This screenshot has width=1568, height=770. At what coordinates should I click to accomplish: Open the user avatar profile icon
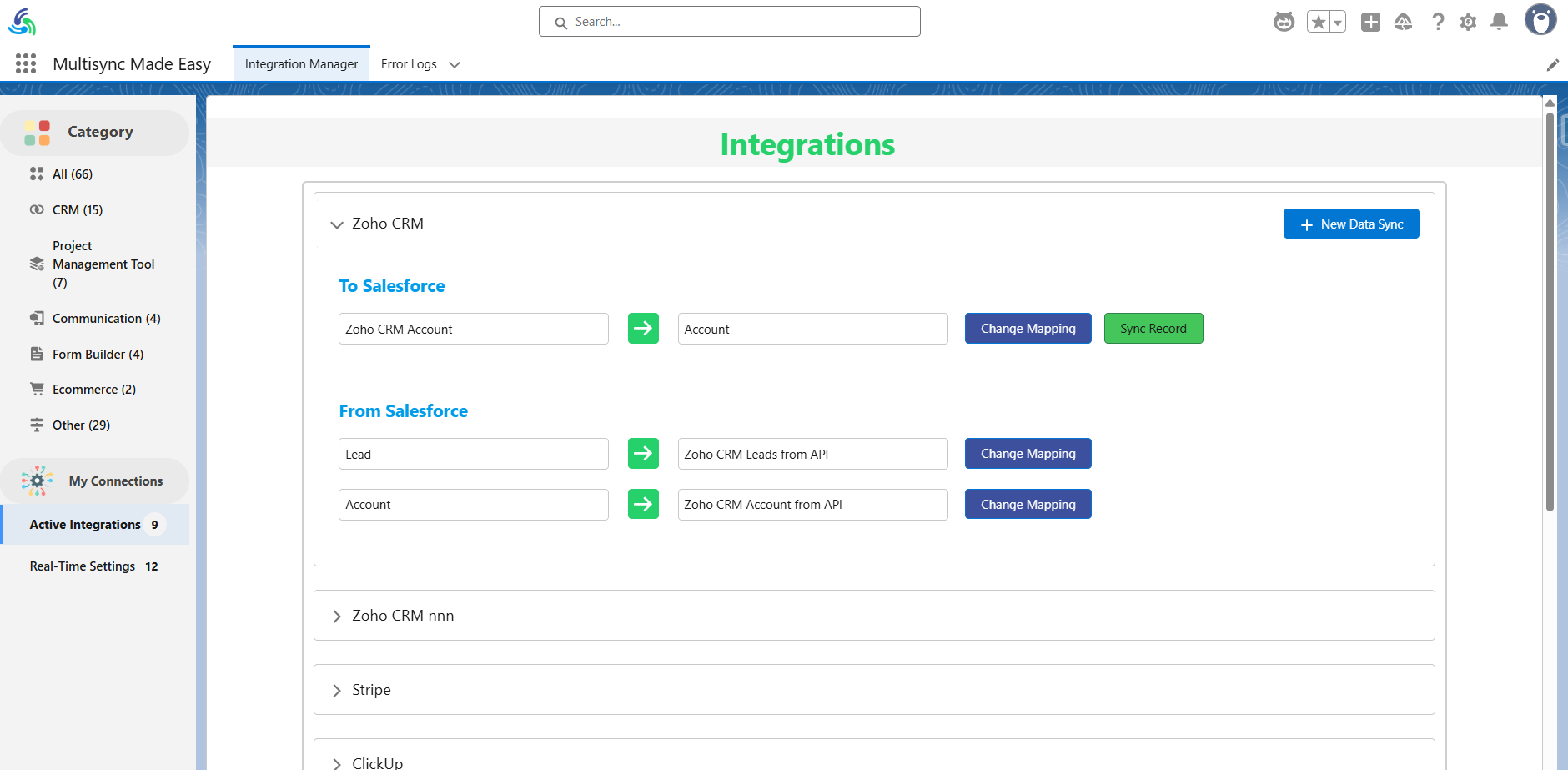(x=1540, y=20)
